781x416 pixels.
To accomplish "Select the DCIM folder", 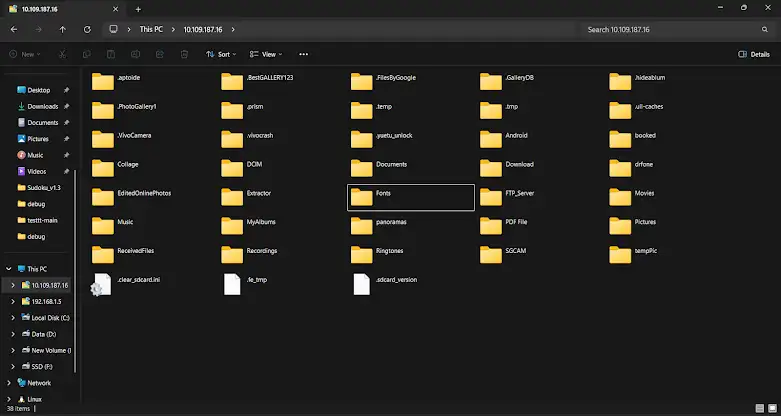I will tap(242, 168).
